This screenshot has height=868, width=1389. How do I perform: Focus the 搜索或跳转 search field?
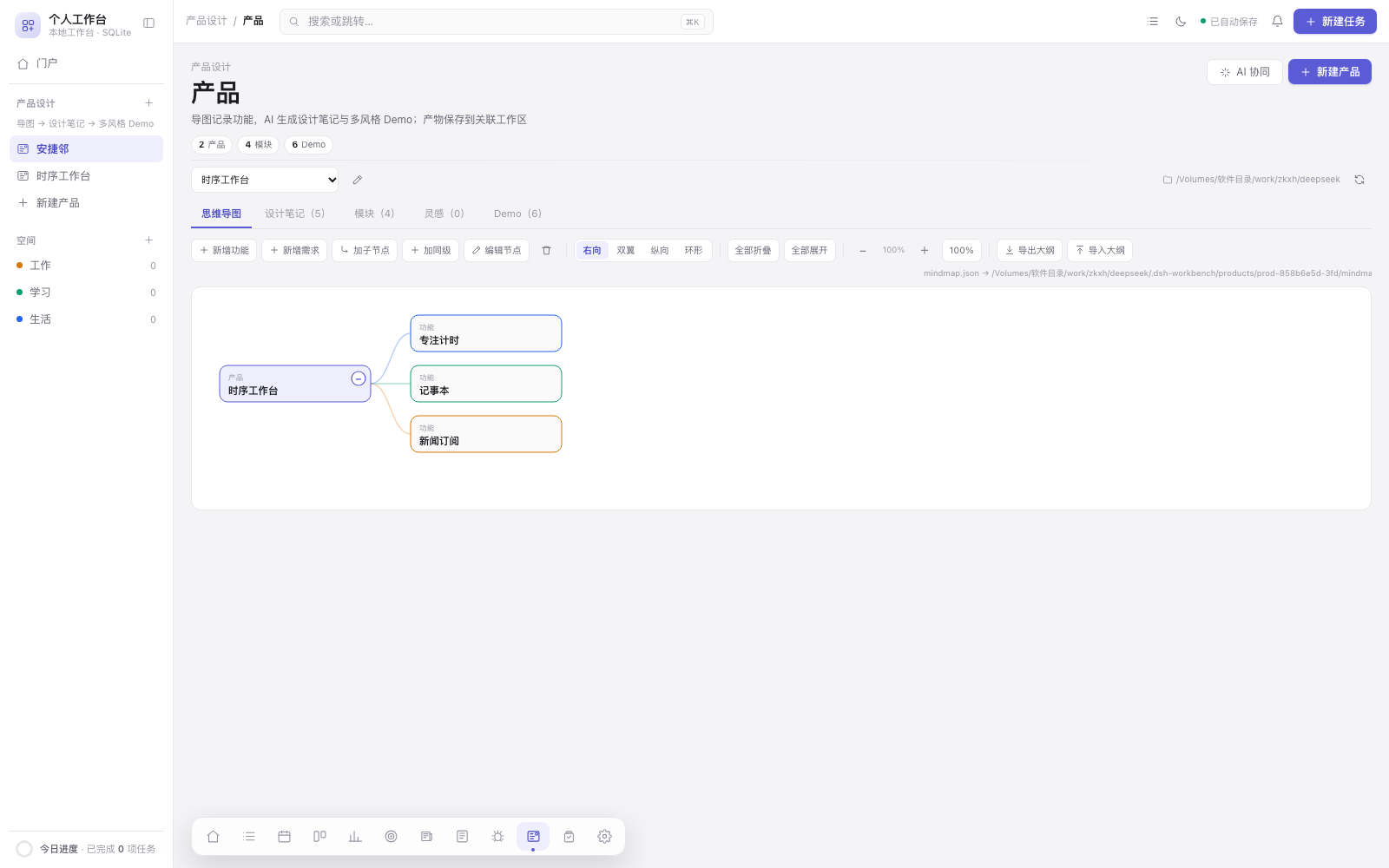(497, 22)
